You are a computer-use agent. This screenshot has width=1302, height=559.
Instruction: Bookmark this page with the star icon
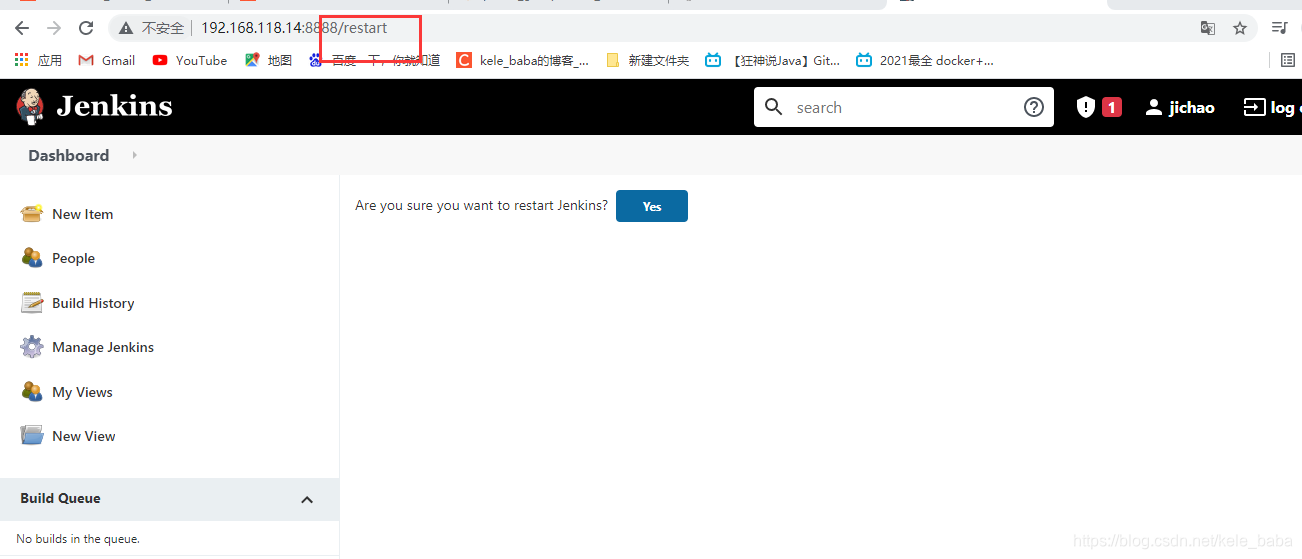click(1240, 28)
